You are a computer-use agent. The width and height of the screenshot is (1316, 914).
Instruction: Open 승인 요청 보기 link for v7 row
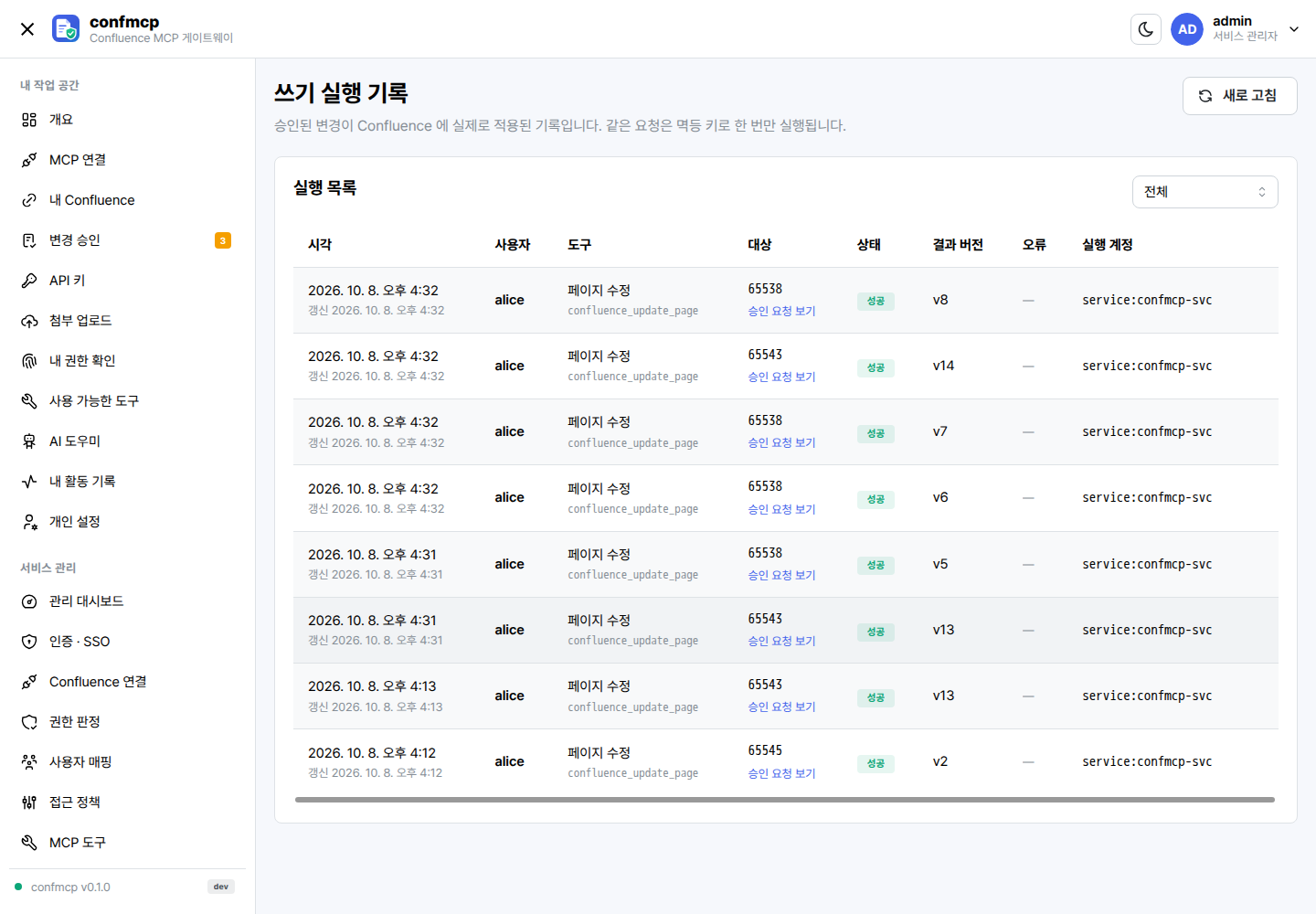click(781, 442)
